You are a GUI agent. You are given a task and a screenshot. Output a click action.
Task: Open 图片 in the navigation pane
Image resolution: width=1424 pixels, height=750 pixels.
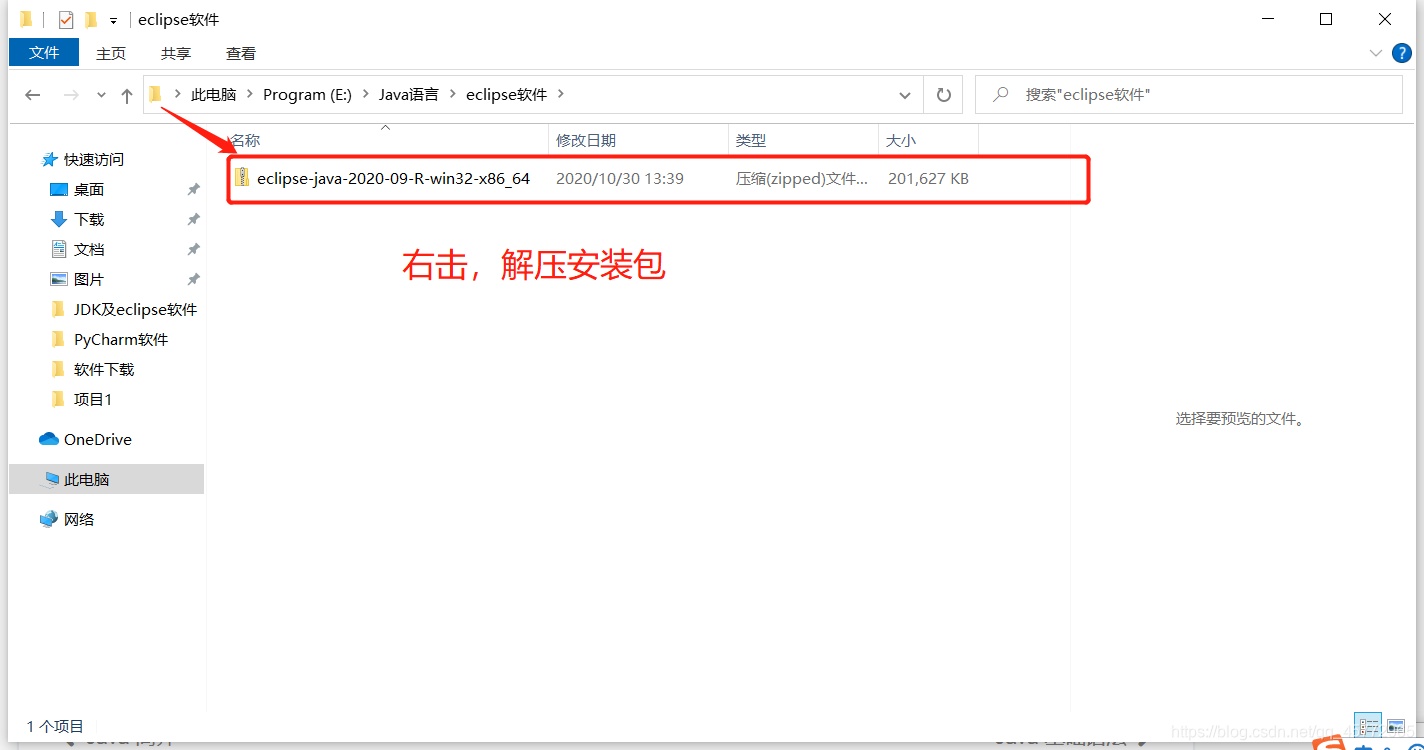89,280
